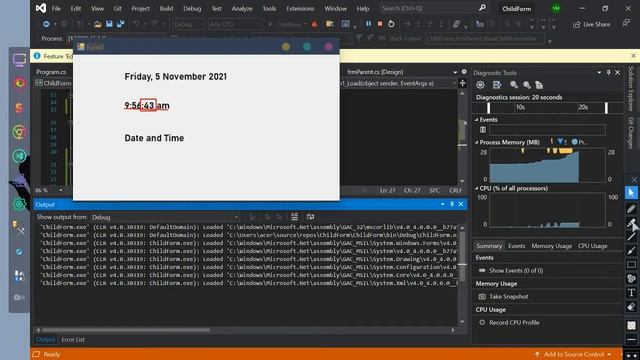The image size is (640, 360).
Task: Click the Take Snapshot link
Action: [x=509, y=296]
